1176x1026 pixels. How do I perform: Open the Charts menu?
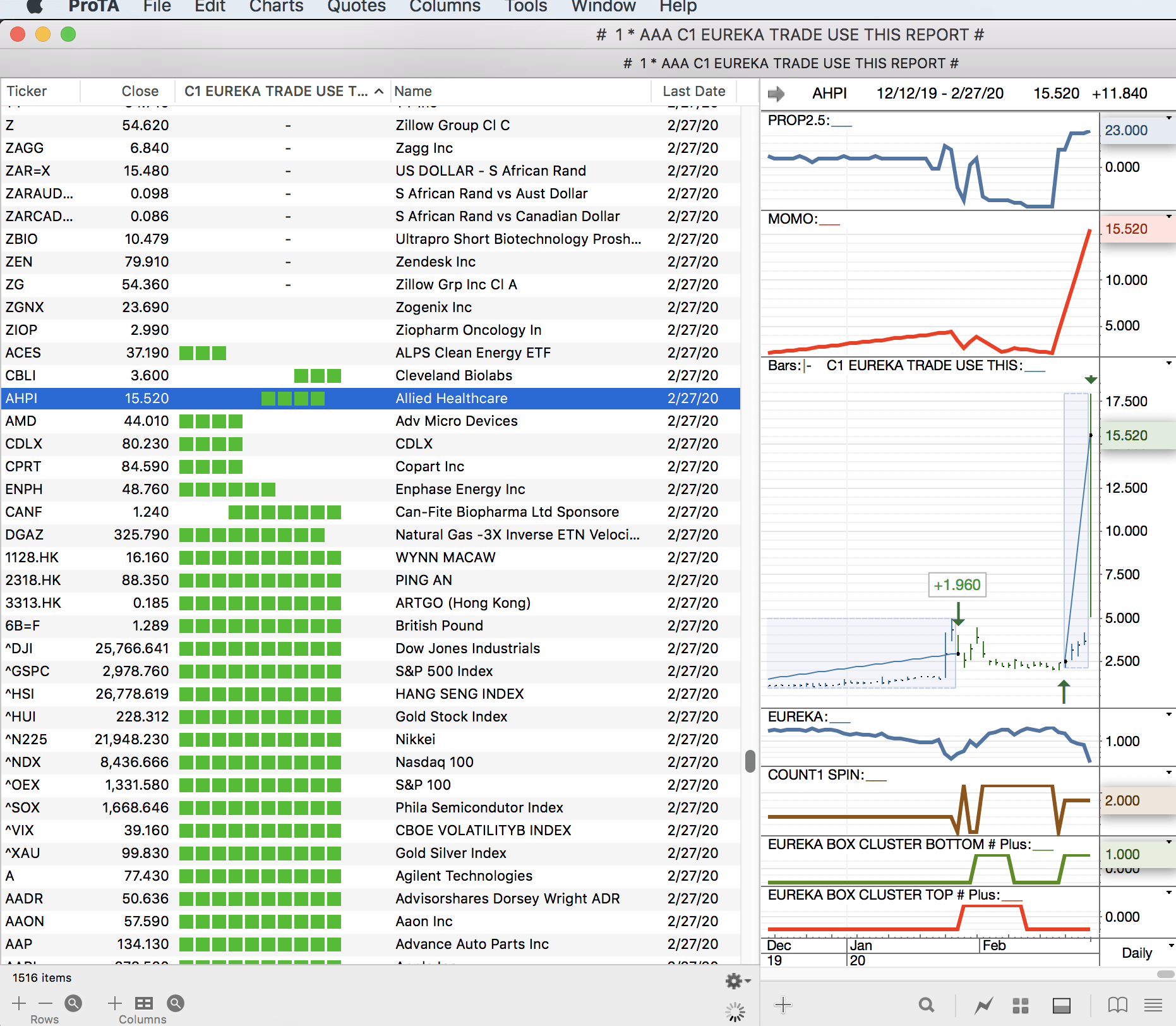276,7
